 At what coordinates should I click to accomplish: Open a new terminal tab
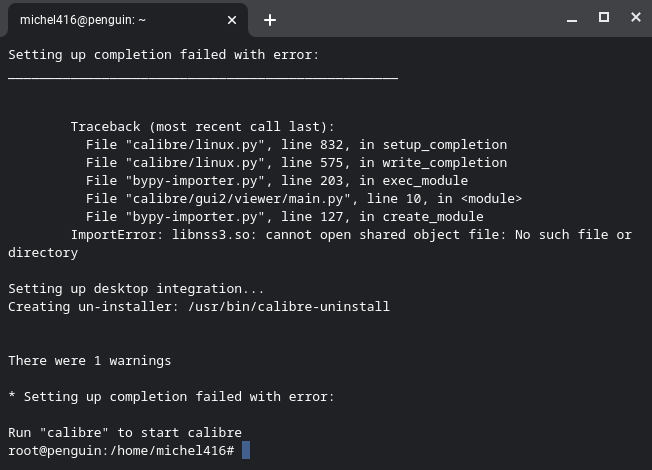tap(269, 19)
